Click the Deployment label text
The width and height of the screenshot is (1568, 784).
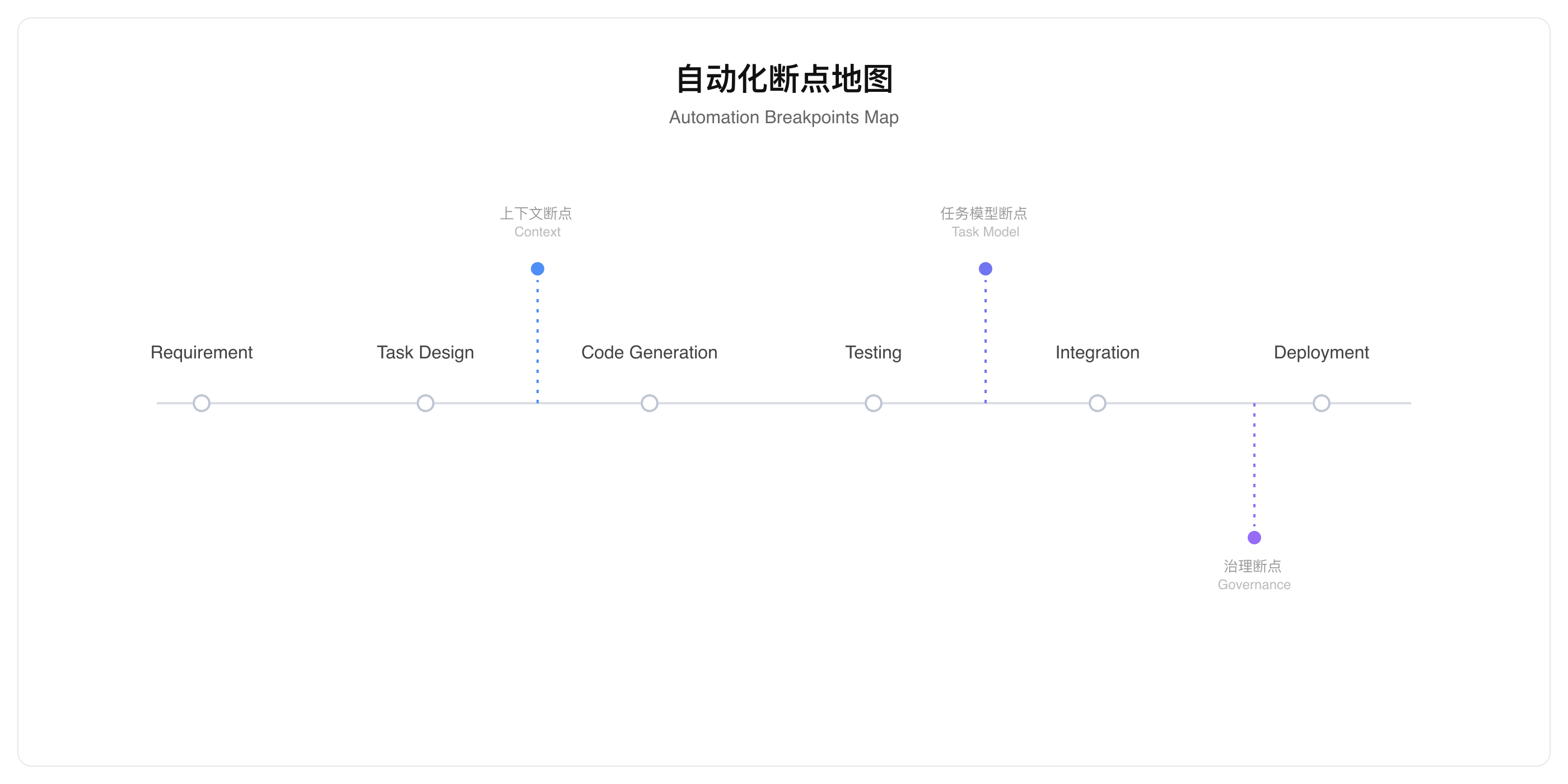click(x=1322, y=352)
